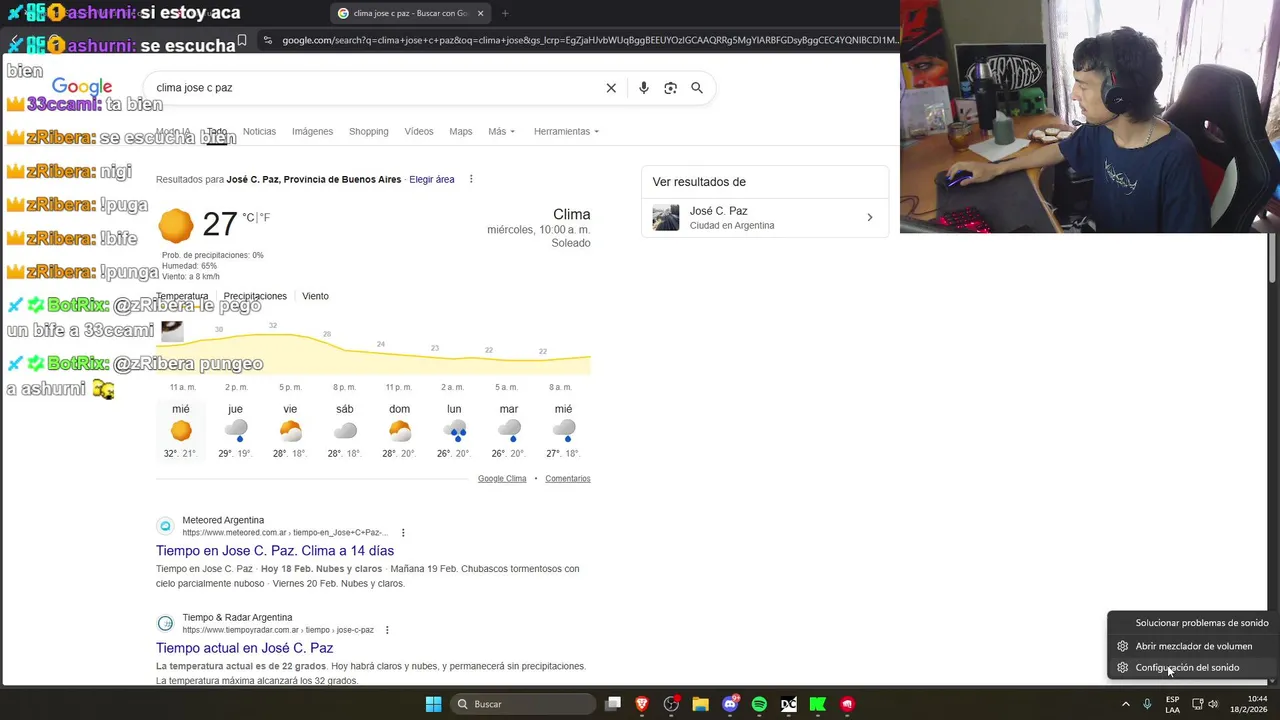Switch to the Shopping tab
This screenshot has height=720, width=1280.
coord(368,131)
